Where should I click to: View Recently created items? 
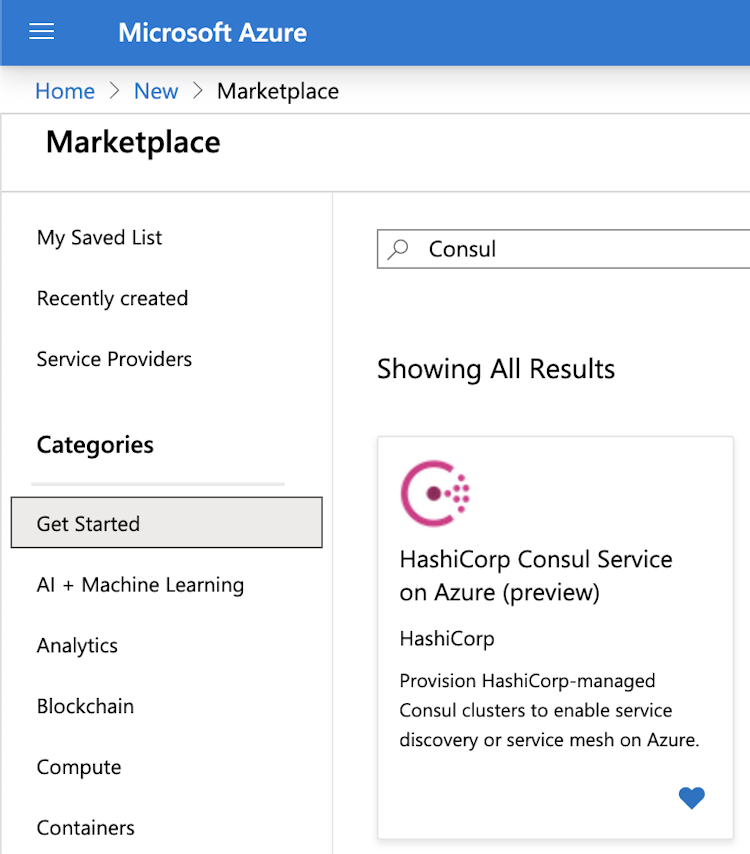click(x=112, y=298)
